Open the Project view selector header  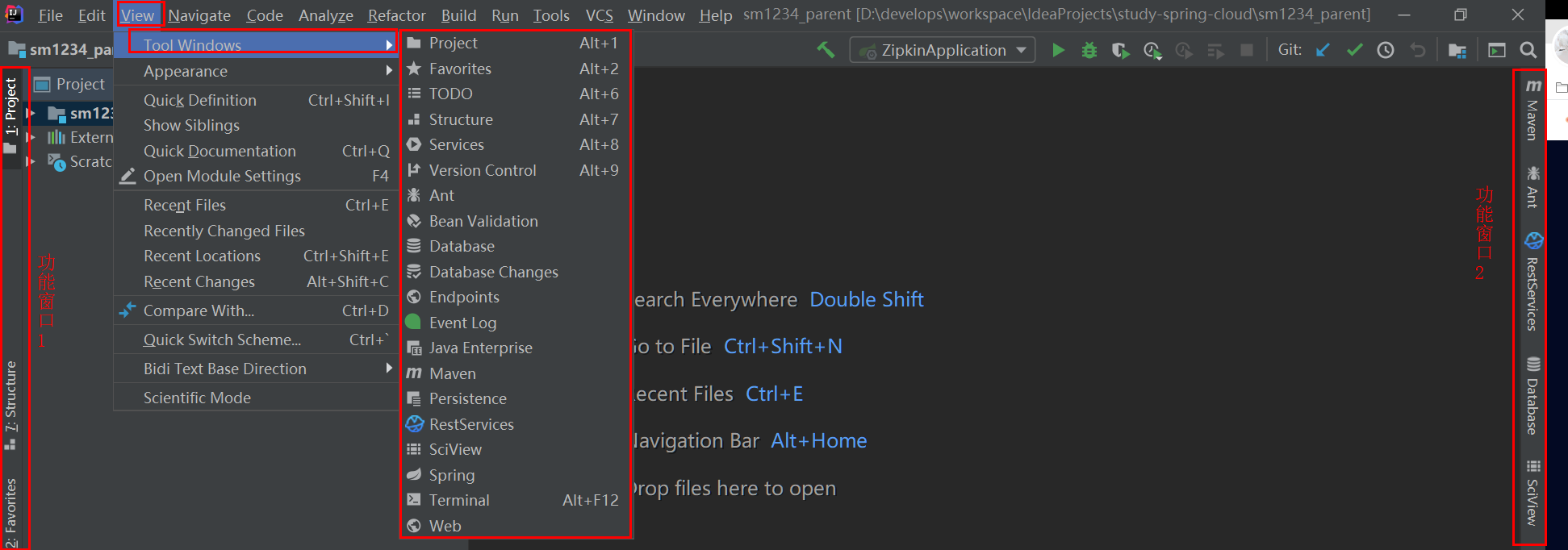pos(71,84)
